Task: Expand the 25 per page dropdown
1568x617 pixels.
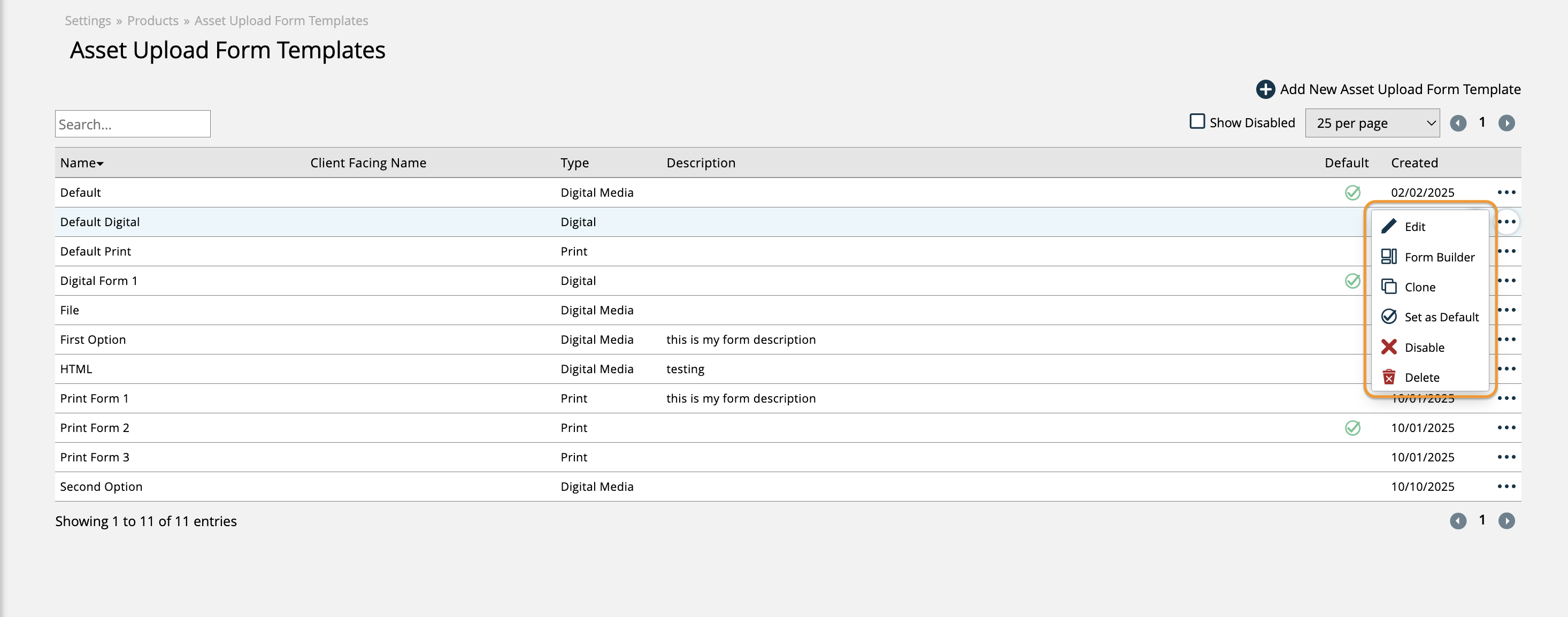Action: [1372, 124]
